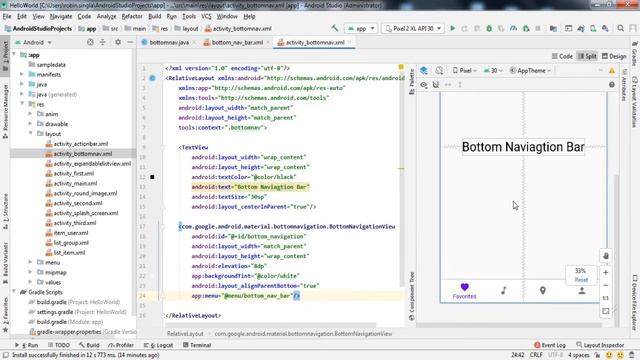
Task: Hide the project panel with minus icon
Action: point(130,42)
